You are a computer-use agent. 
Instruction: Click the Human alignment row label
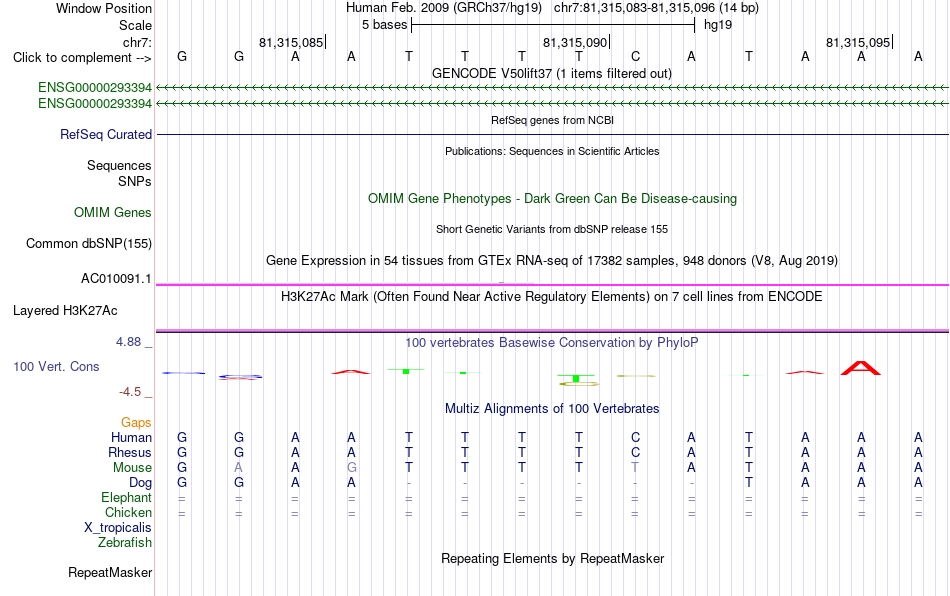pos(131,437)
